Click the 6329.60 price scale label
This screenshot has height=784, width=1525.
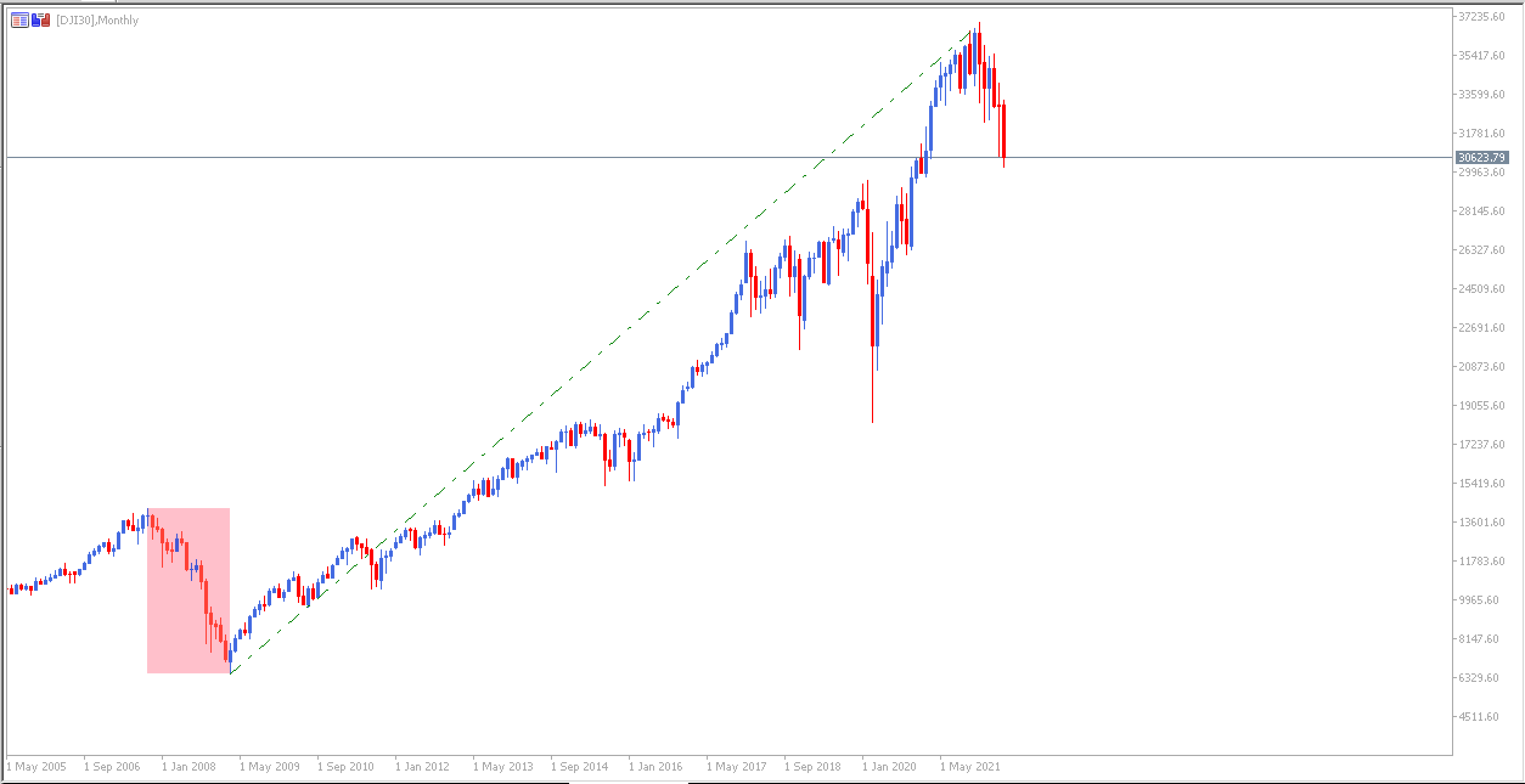click(1479, 678)
